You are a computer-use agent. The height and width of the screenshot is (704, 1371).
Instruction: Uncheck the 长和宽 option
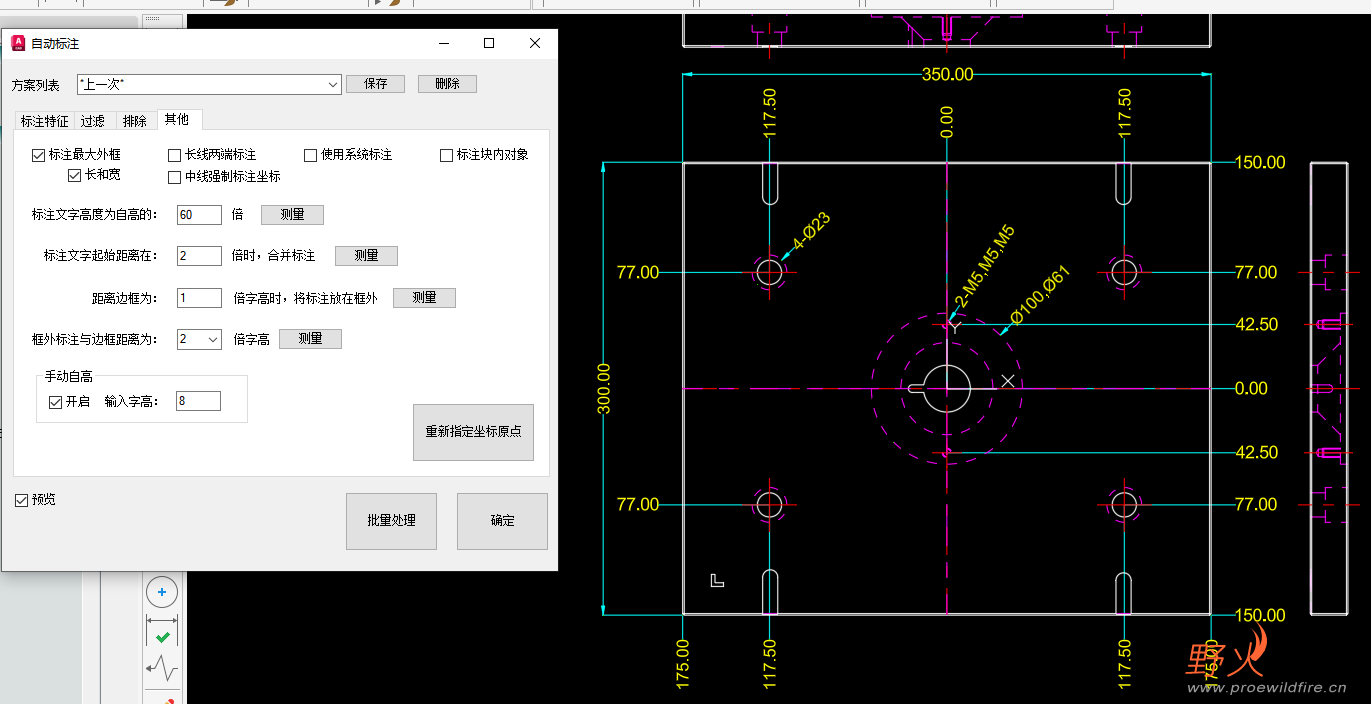94,175
